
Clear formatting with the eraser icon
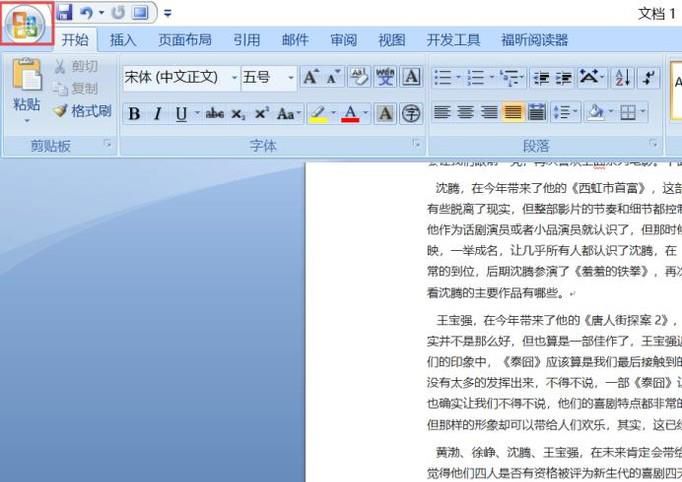pyautogui.click(x=359, y=77)
